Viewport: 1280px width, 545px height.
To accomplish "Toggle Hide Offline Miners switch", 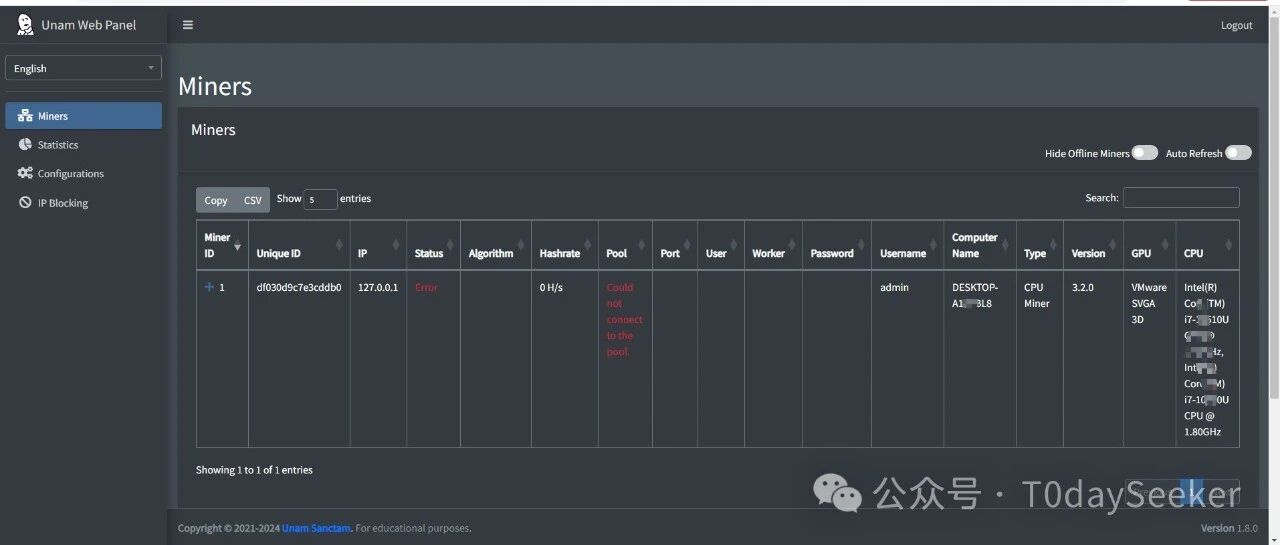I will (x=1145, y=153).
